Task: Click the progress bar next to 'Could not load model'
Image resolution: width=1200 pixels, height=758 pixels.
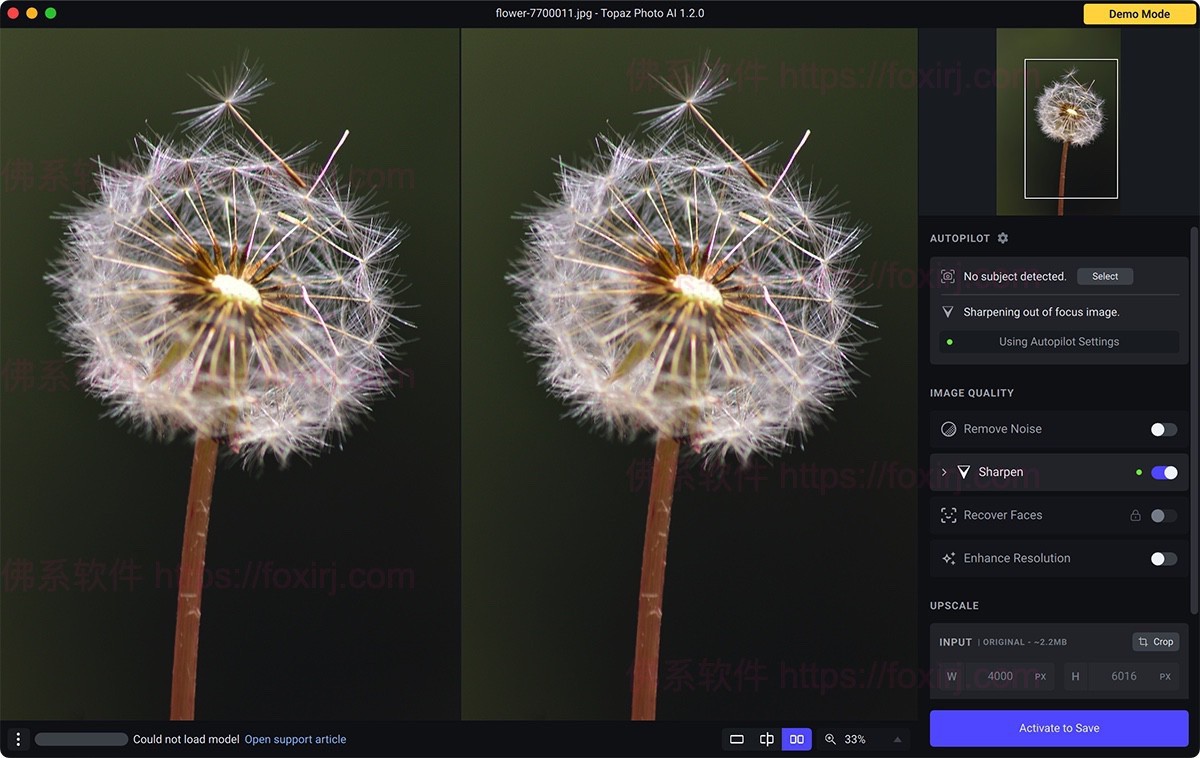Action: tap(80, 738)
